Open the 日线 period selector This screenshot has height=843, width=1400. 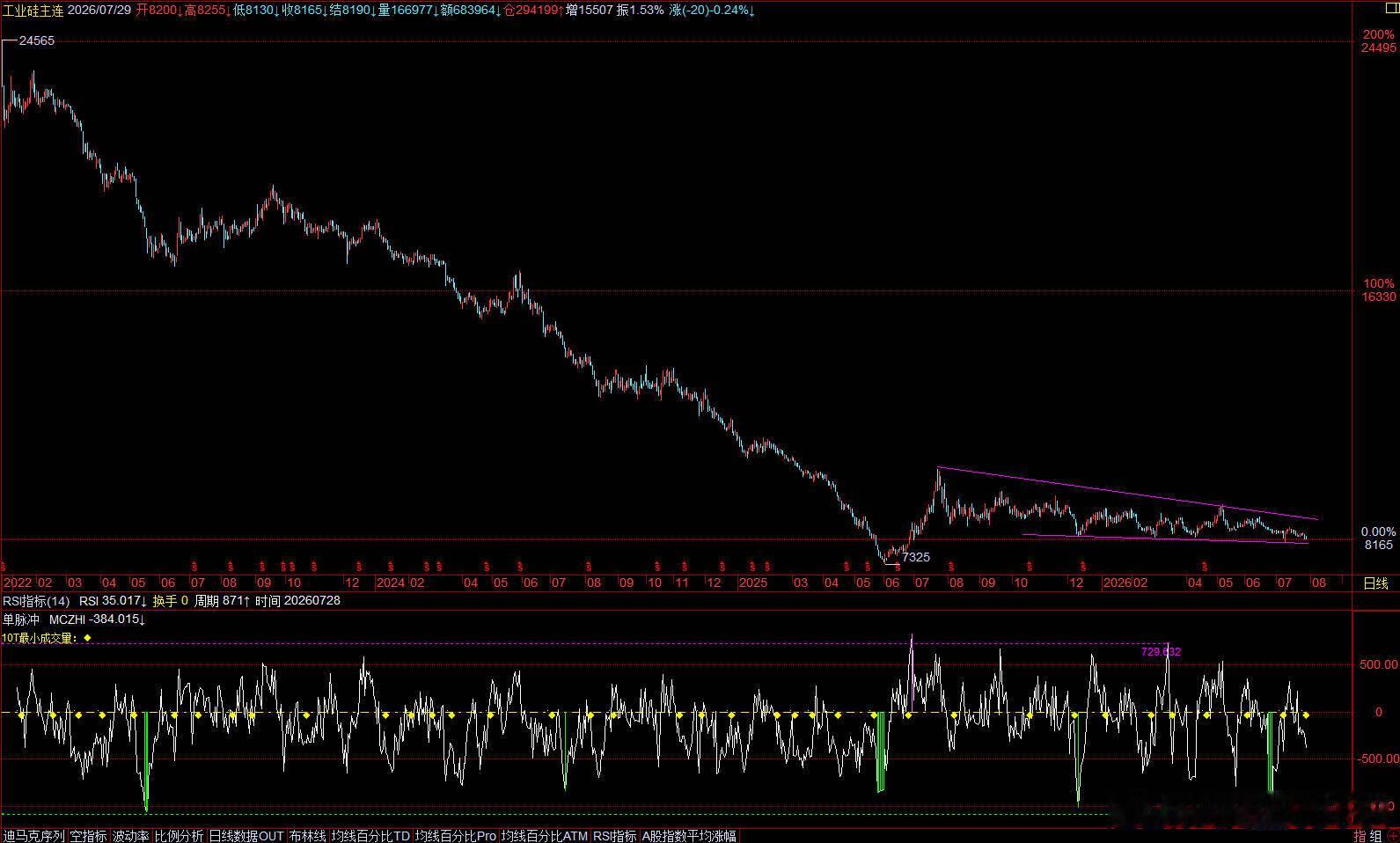[1375, 583]
